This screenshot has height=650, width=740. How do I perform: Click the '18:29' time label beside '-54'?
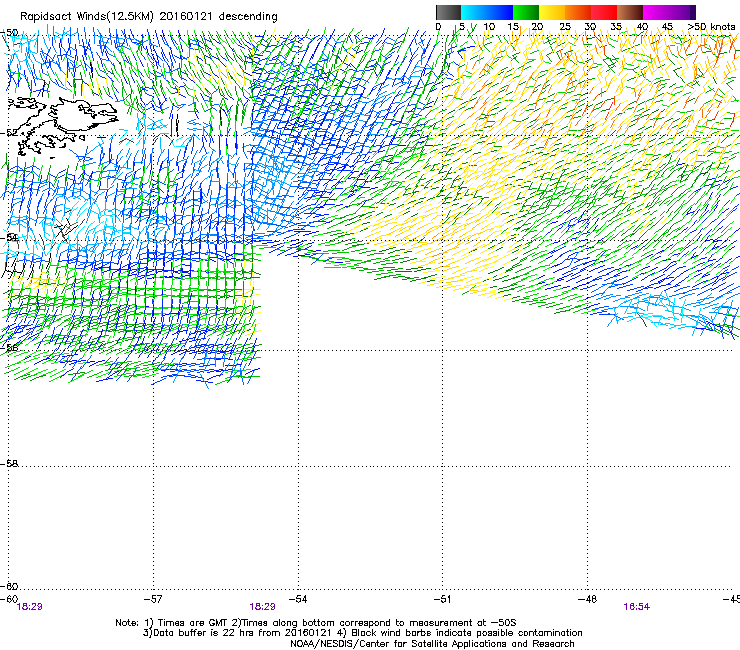(x=262, y=607)
